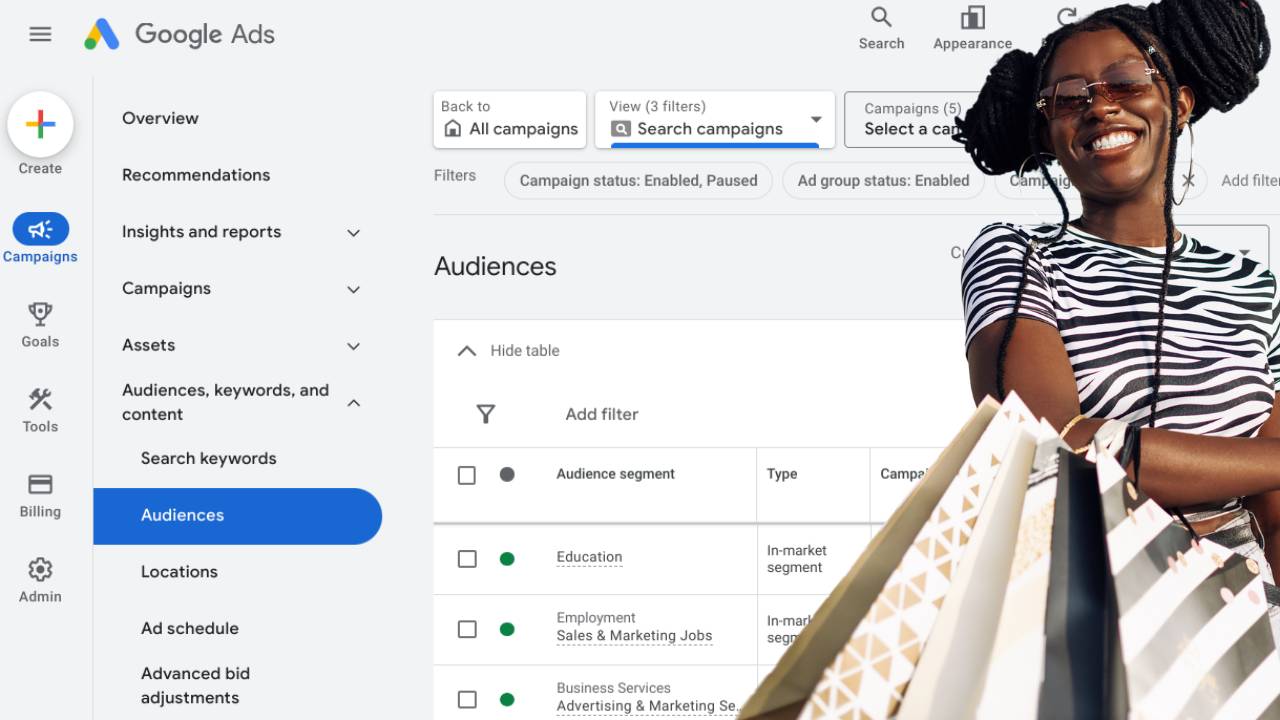Check the Education row checkbox
The image size is (1280, 720).
467,558
